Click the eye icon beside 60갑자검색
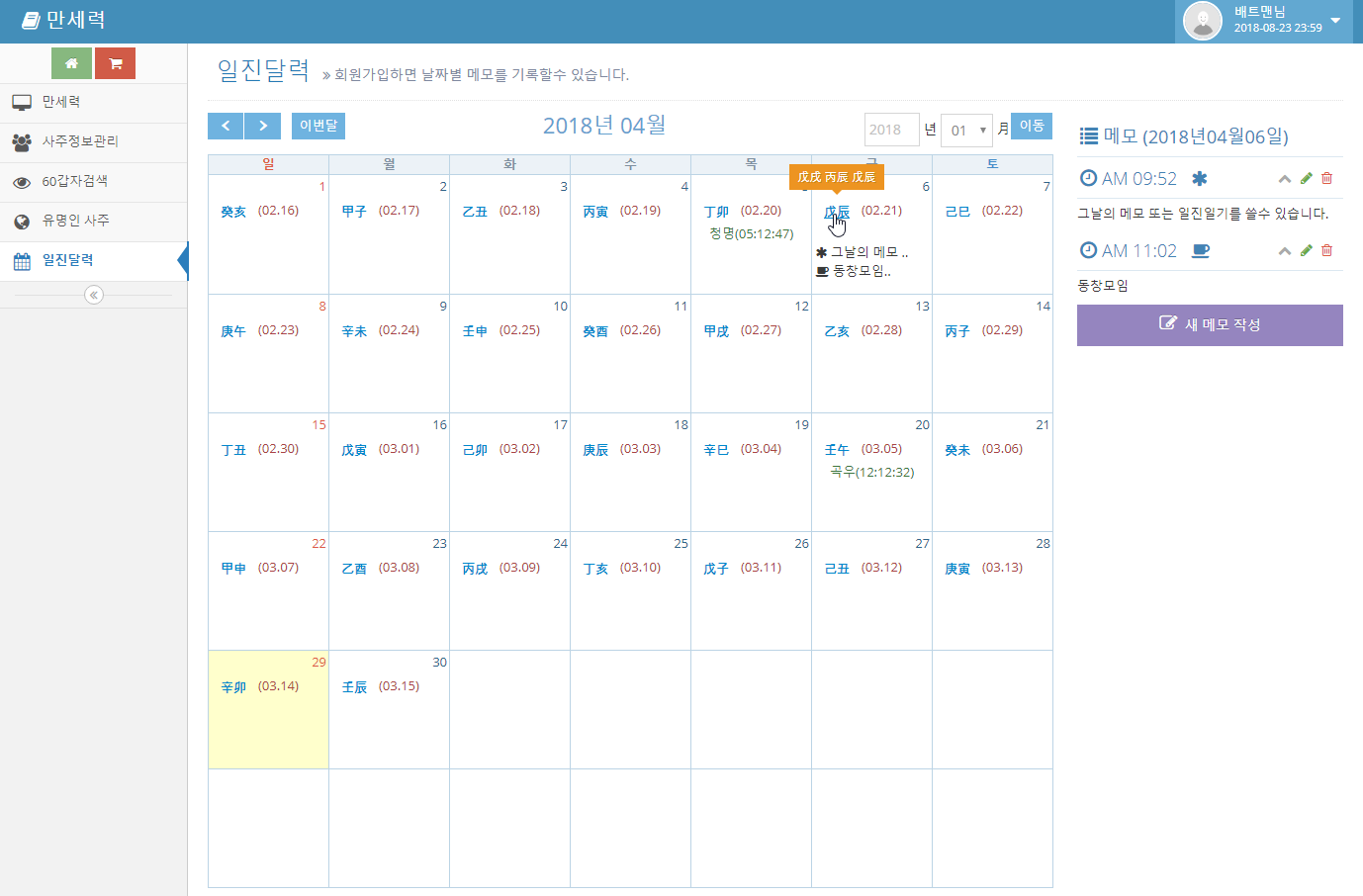 (x=22, y=182)
